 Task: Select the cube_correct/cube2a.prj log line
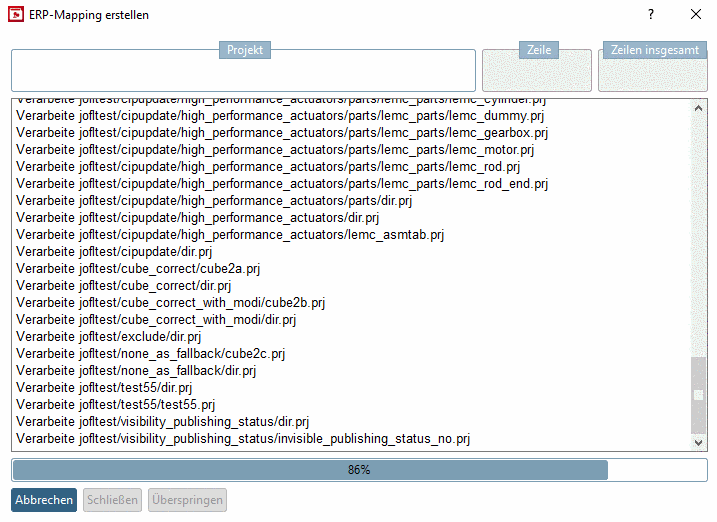pyautogui.click(x=145, y=269)
